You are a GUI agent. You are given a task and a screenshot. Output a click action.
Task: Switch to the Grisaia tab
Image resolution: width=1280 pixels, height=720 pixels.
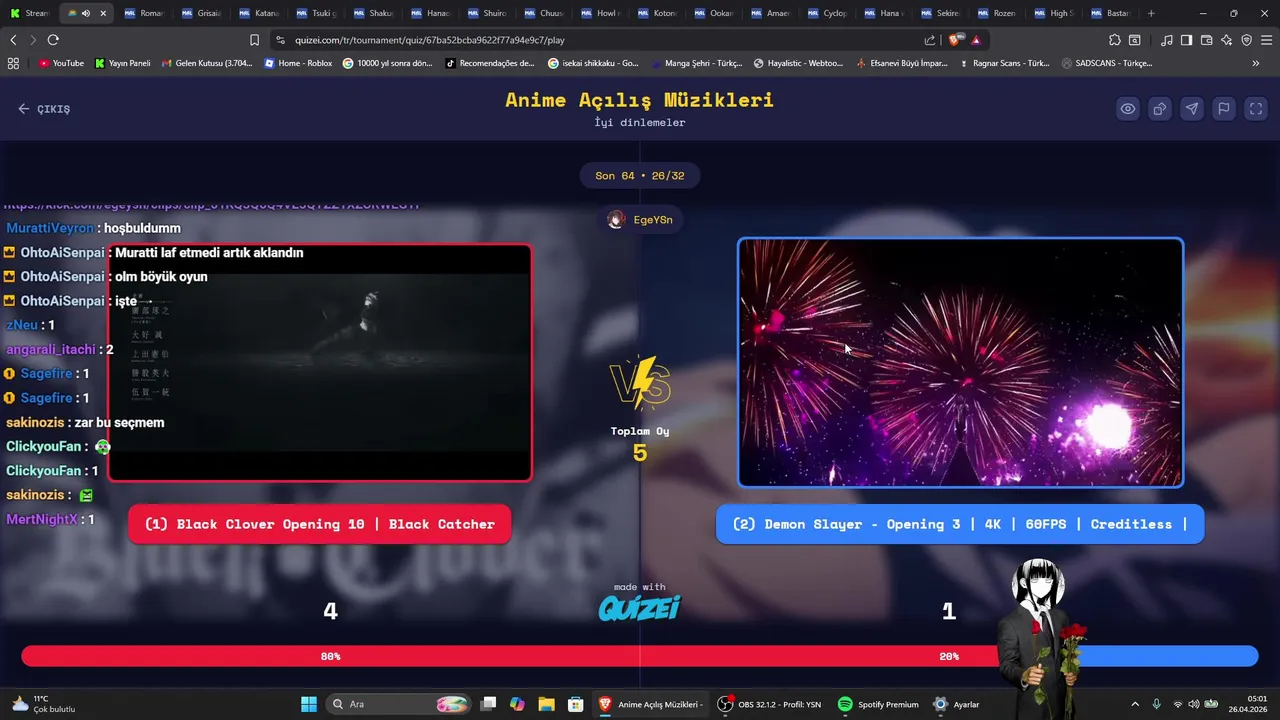(202, 13)
